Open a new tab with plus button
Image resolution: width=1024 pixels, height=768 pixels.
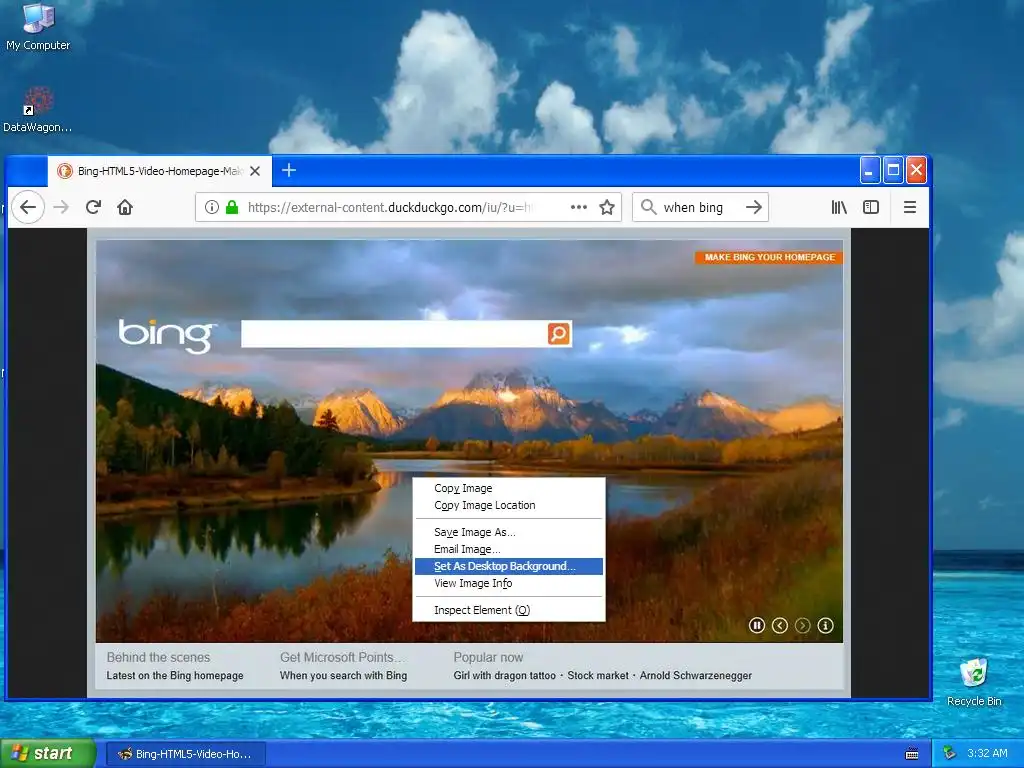point(289,170)
